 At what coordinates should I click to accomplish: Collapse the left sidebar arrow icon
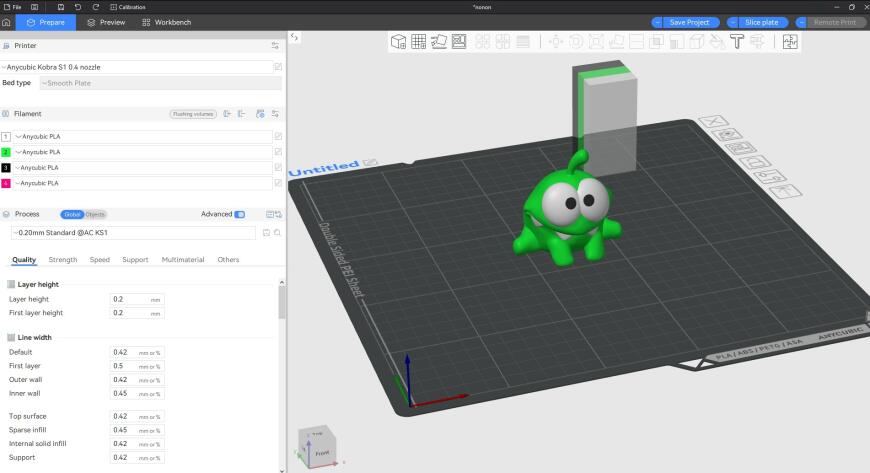[295, 37]
